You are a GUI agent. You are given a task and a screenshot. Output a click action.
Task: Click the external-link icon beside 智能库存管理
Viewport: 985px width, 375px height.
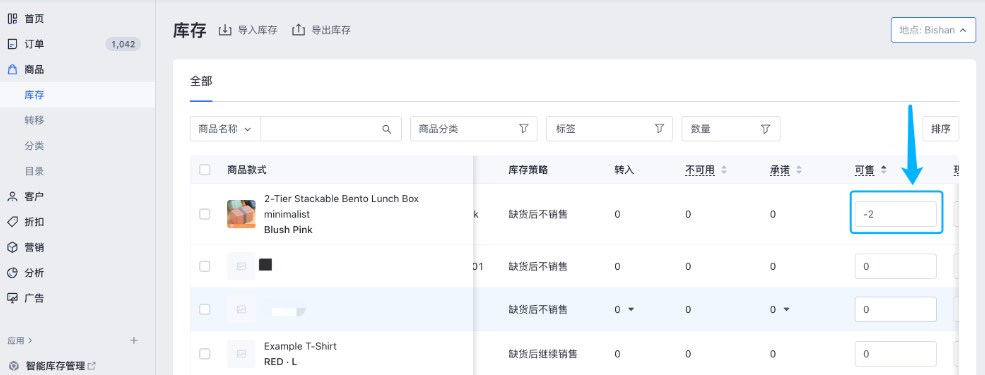click(92, 366)
